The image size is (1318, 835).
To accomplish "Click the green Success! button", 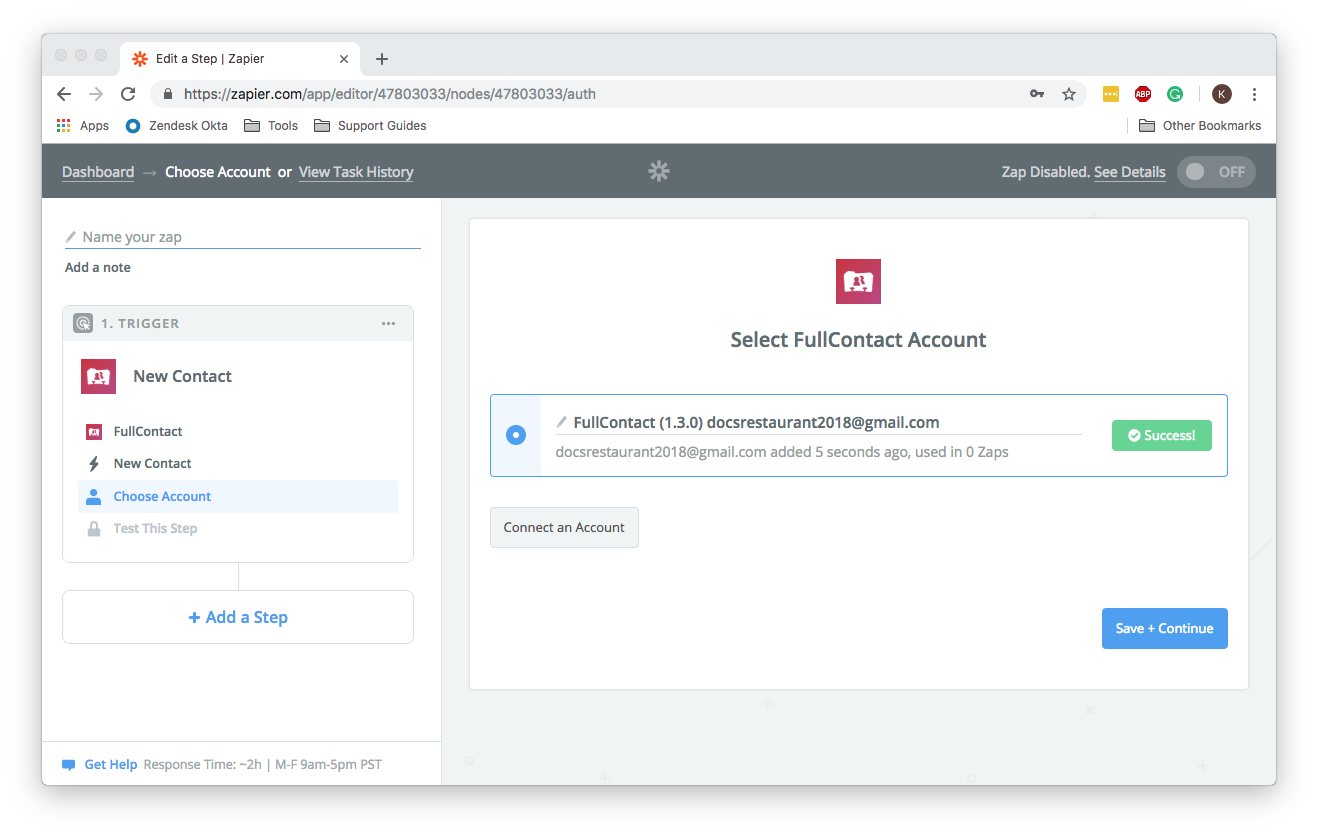I will coord(1162,435).
